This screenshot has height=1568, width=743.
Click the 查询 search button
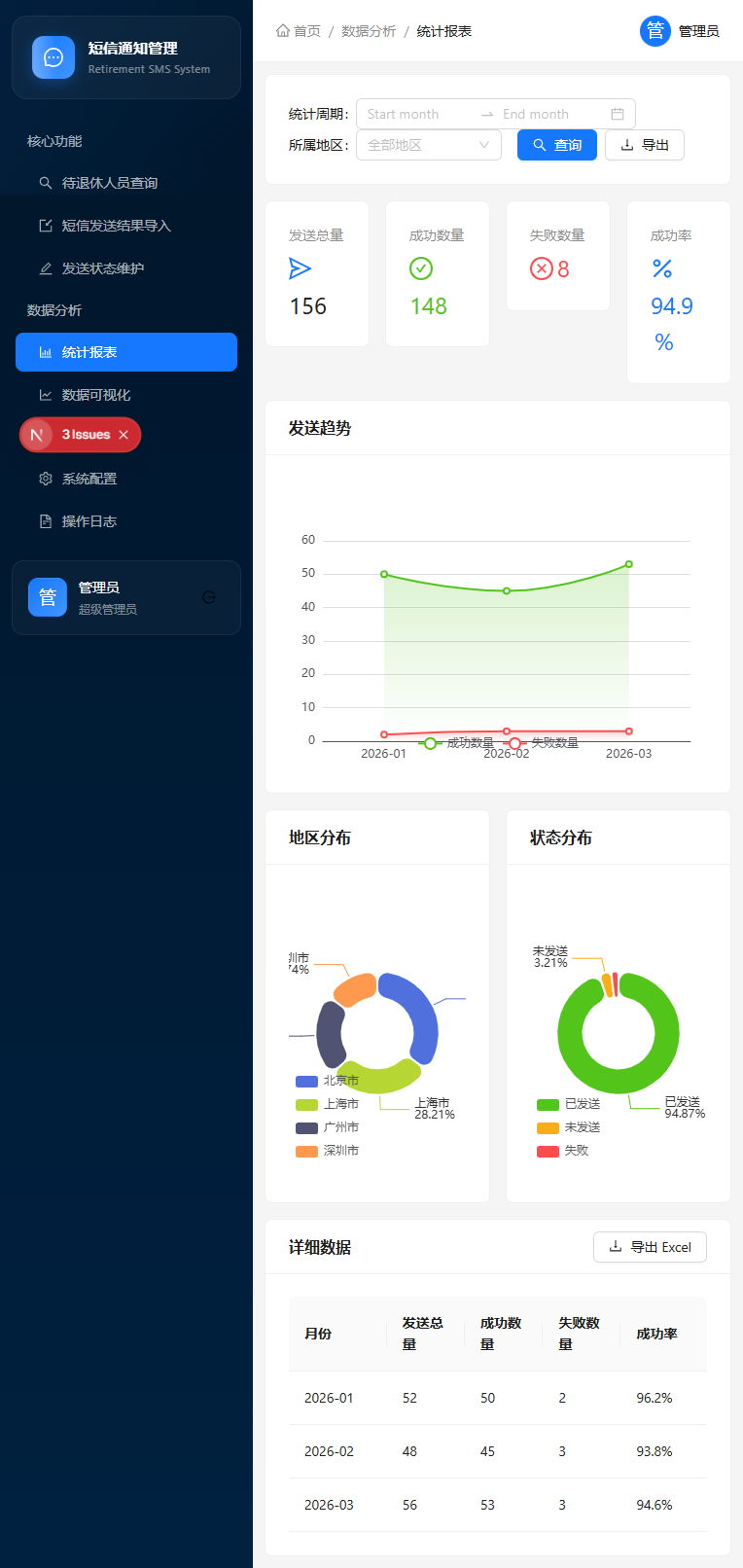[557, 145]
